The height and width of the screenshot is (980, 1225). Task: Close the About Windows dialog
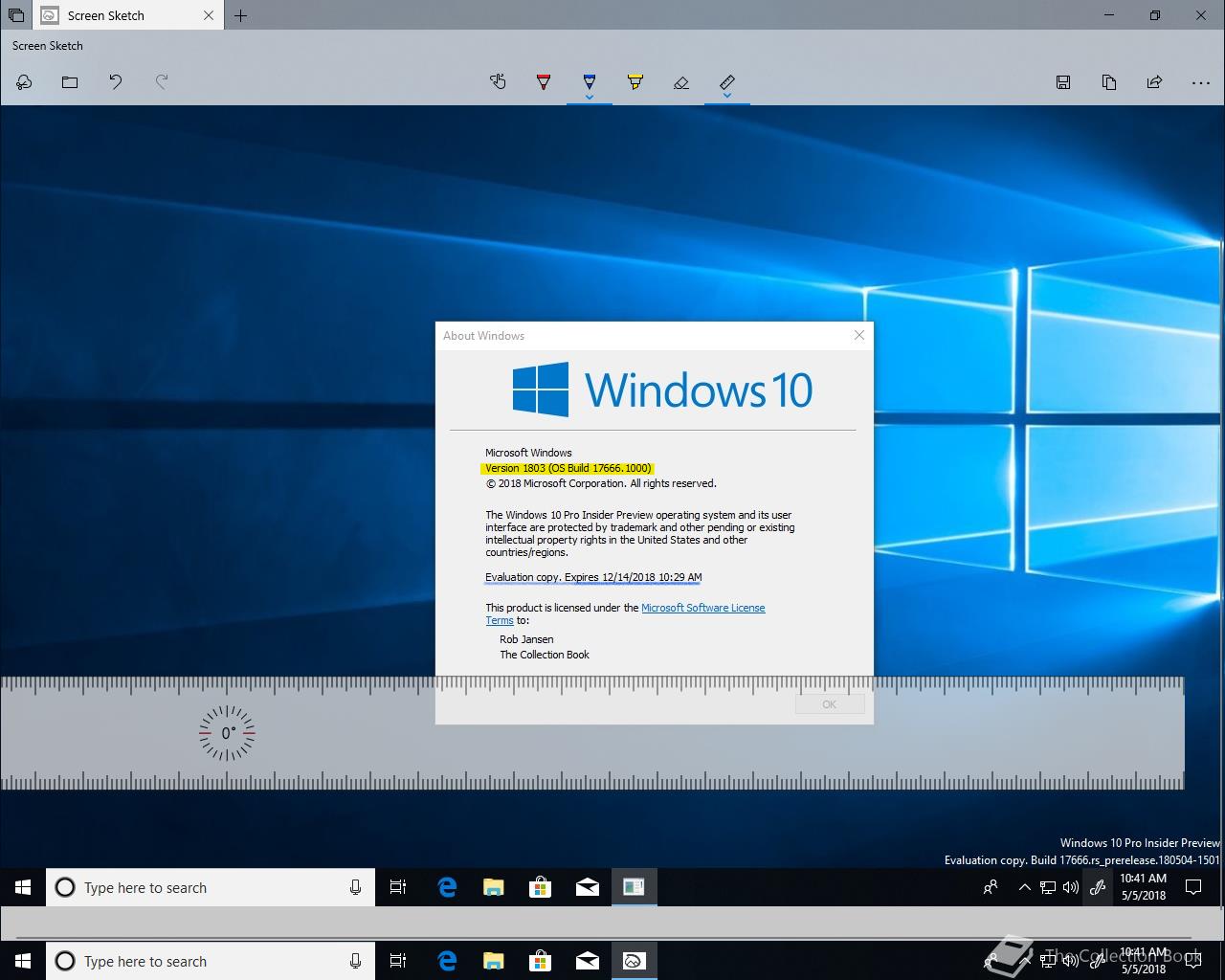click(x=858, y=335)
